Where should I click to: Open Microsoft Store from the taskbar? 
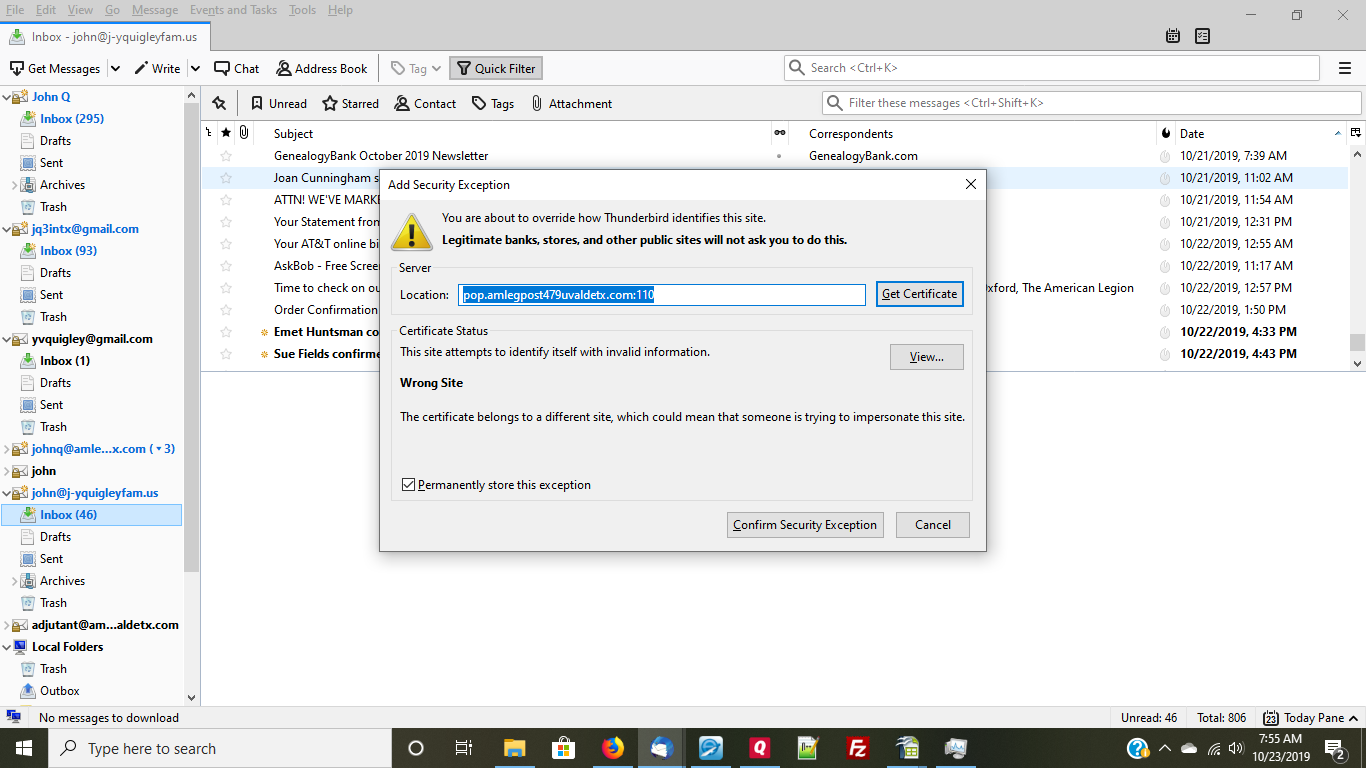click(564, 748)
